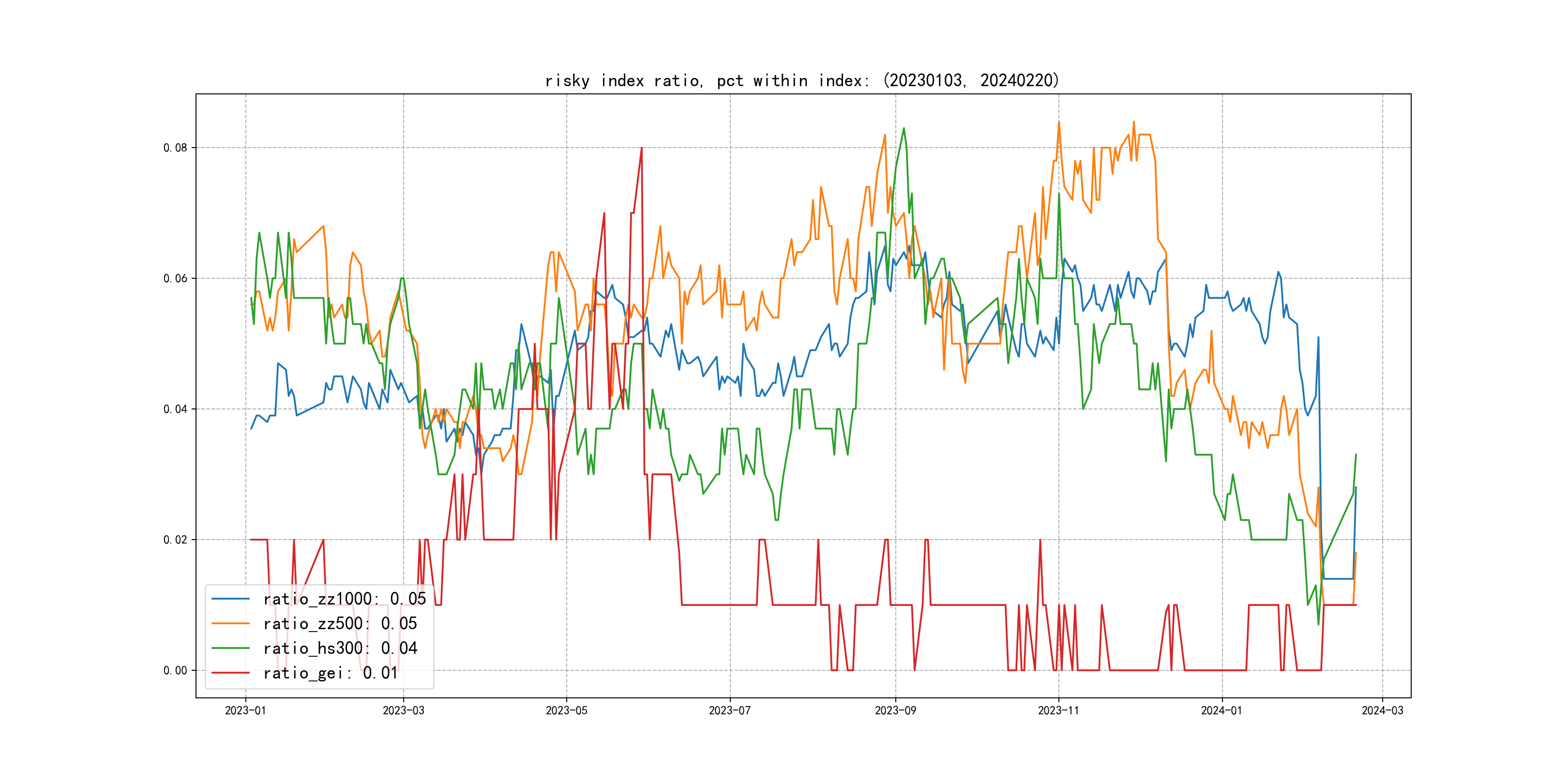Screen dimensions: 1568x784
Task: Click the 0.08 y-axis tick label
Action: pyautogui.click(x=175, y=148)
